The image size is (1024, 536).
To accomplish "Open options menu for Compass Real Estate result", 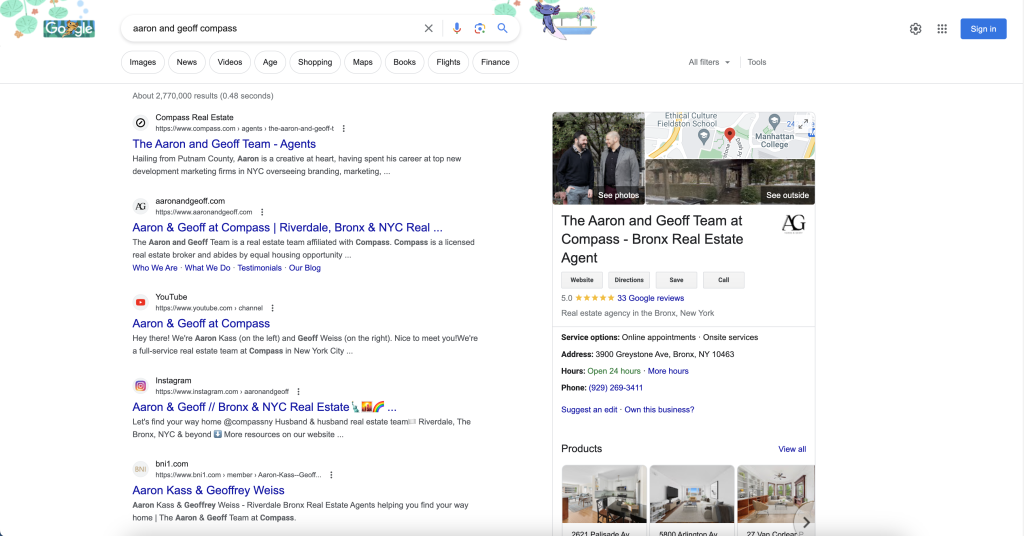I will (x=344, y=129).
